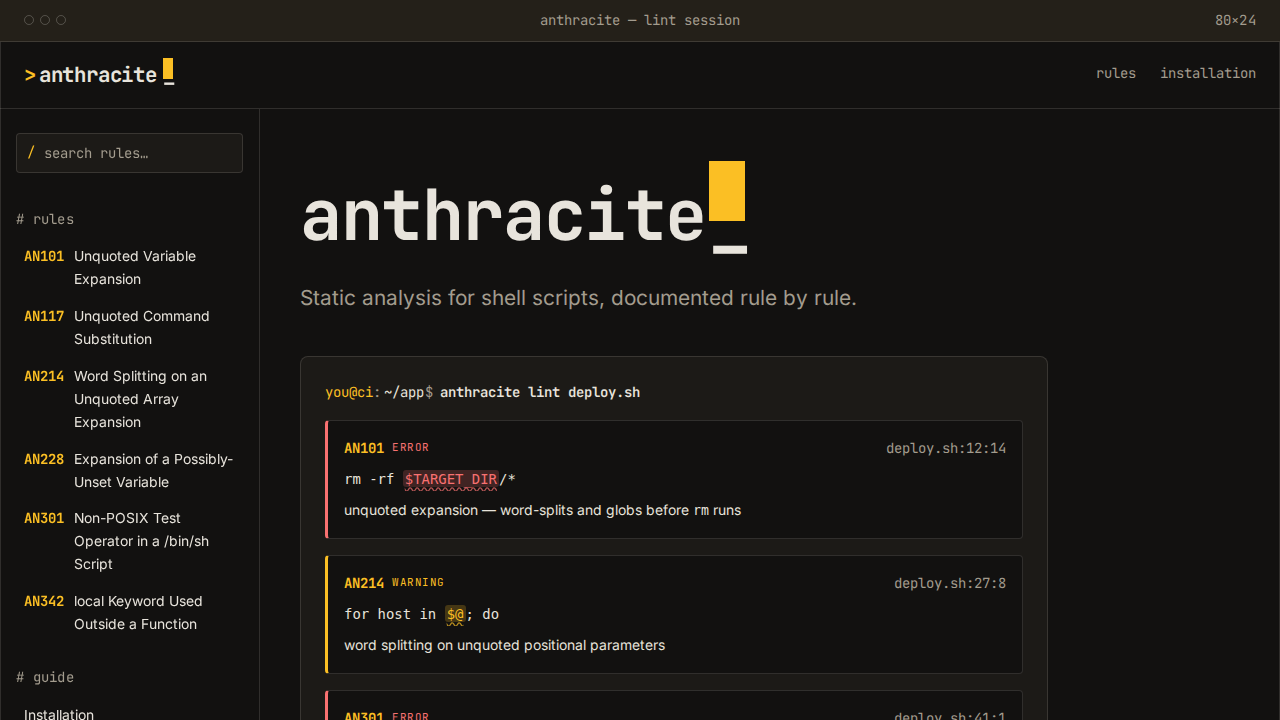Image resolution: width=1280 pixels, height=720 pixels.
Task: Click the first window control dot
Action: pyautogui.click(x=29, y=20)
